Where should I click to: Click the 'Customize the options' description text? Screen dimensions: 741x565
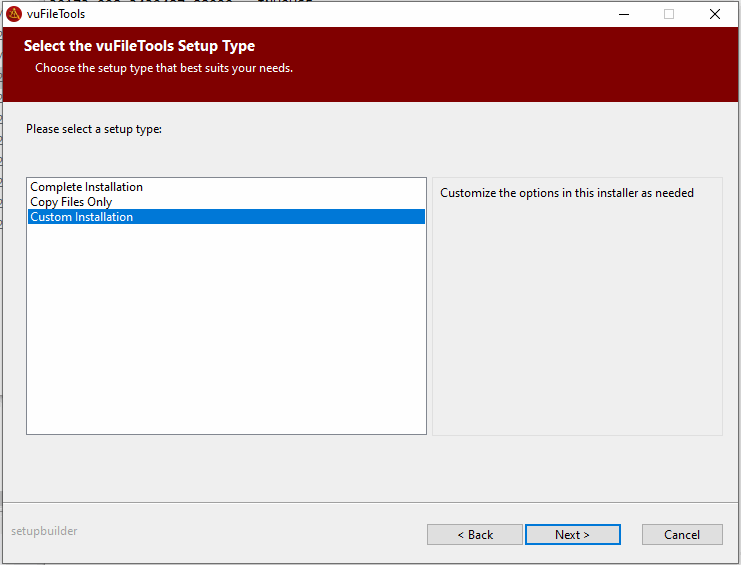(x=566, y=193)
